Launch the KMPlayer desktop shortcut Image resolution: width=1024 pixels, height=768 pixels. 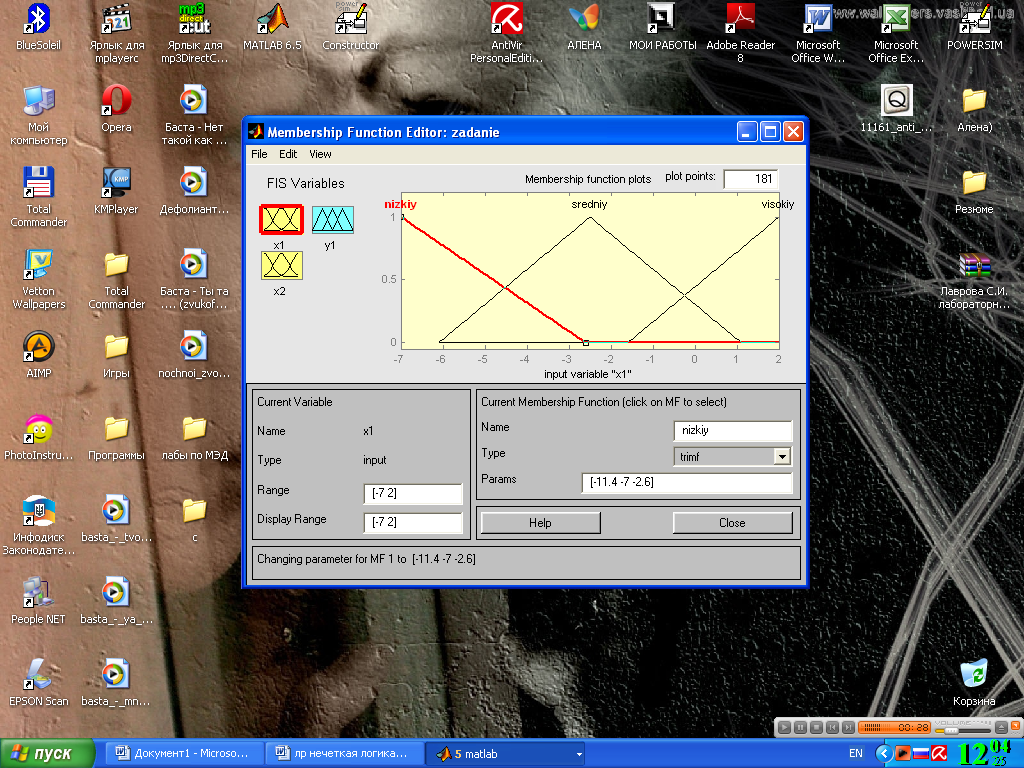pyautogui.click(x=116, y=191)
